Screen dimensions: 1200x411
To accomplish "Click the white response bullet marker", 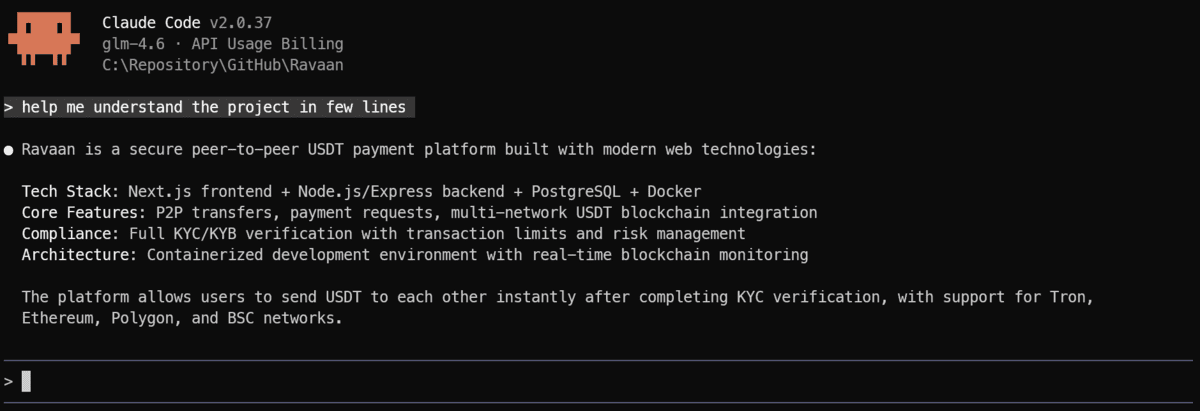I will [9, 150].
